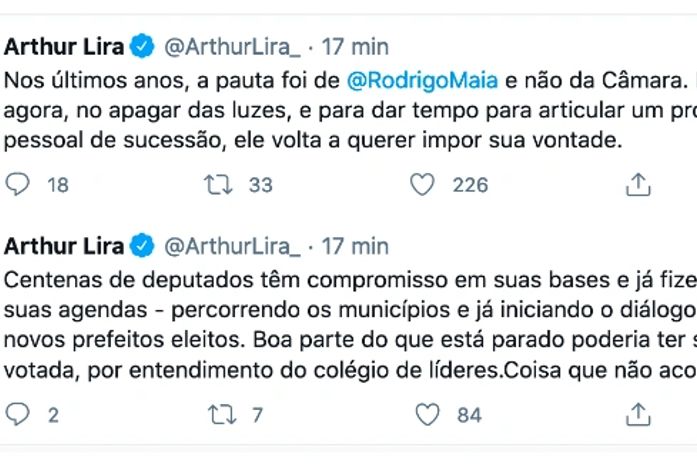Image resolution: width=697 pixels, height=465 pixels.
Task: Reply to the tweet with 18 replies
Action: tap(18, 184)
